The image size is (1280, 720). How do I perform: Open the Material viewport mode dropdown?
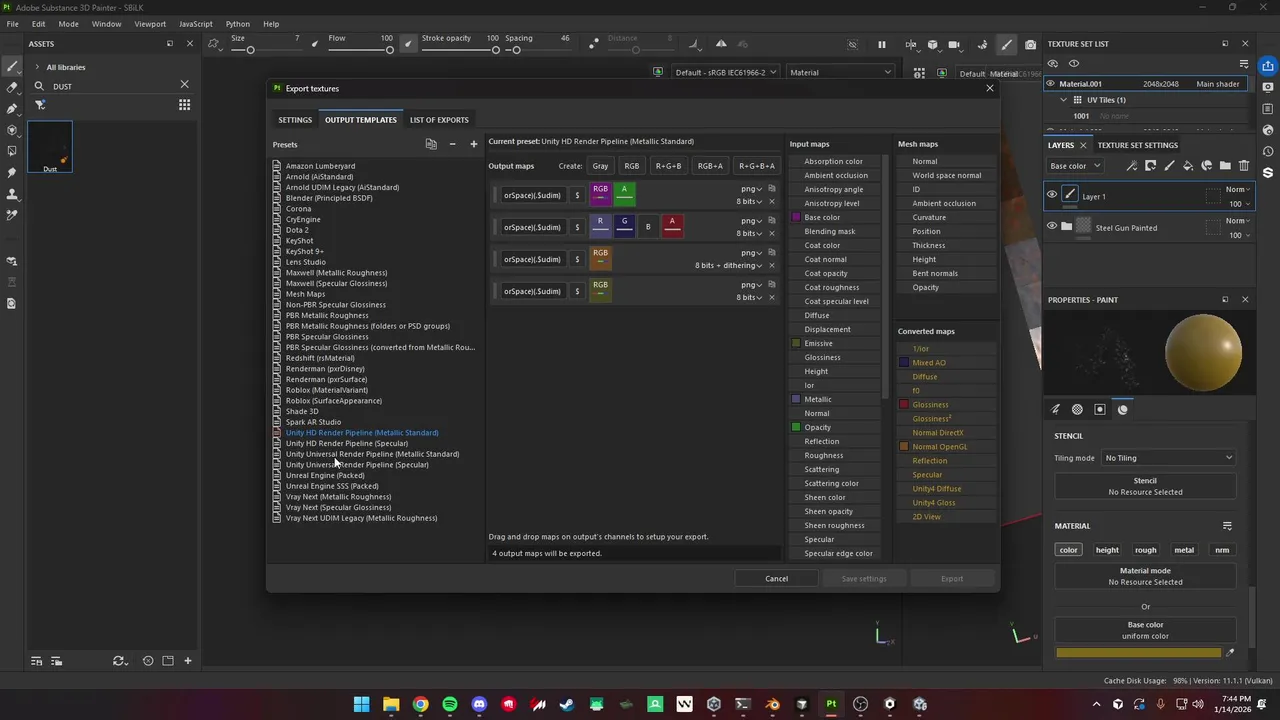pyautogui.click(x=840, y=72)
